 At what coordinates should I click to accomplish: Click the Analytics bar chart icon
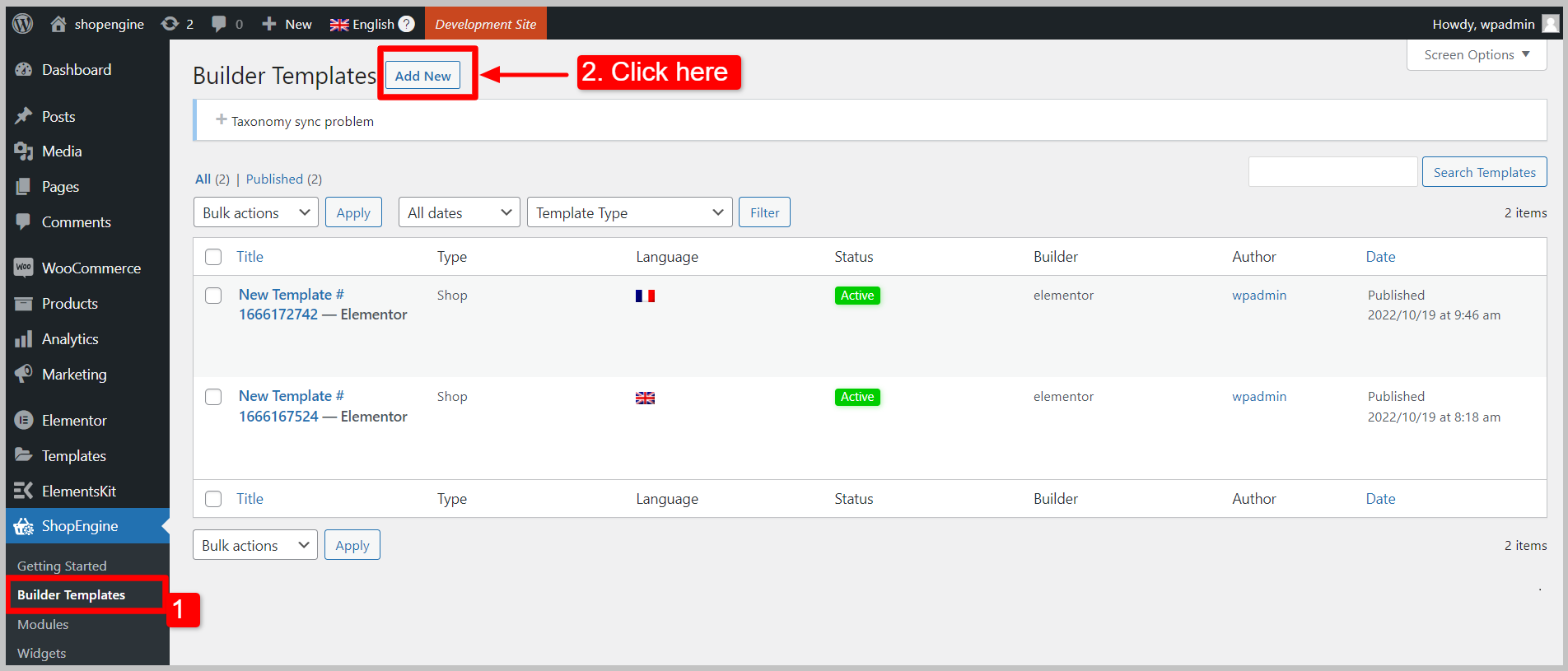pyautogui.click(x=23, y=339)
